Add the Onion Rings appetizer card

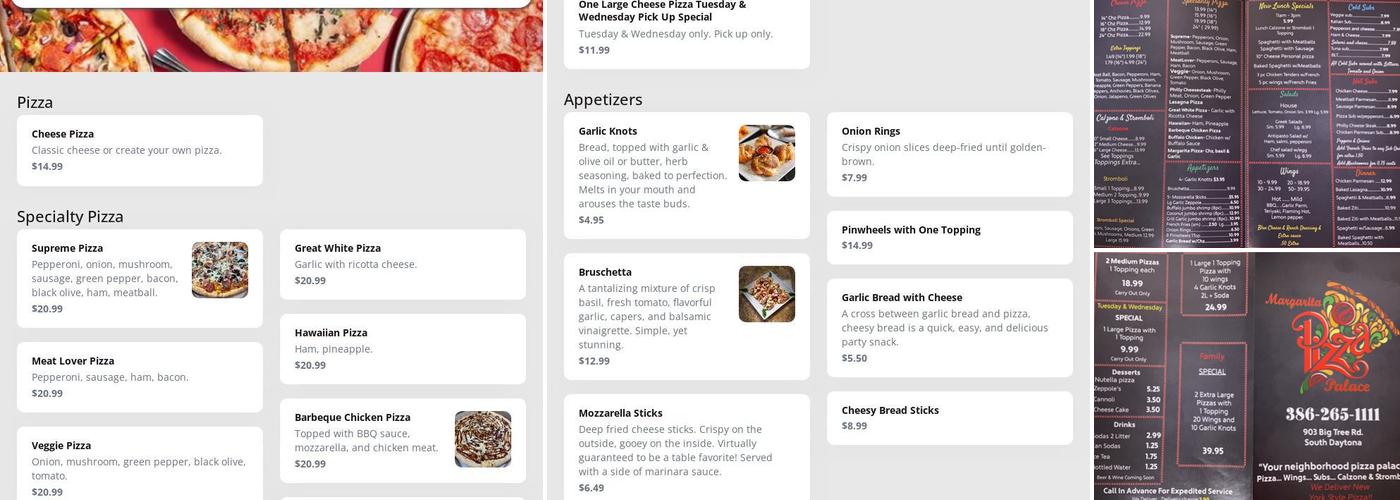pos(949,154)
